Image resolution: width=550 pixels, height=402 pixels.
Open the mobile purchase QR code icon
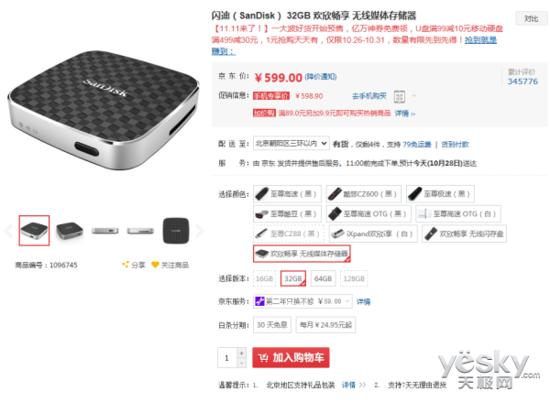click(x=399, y=96)
